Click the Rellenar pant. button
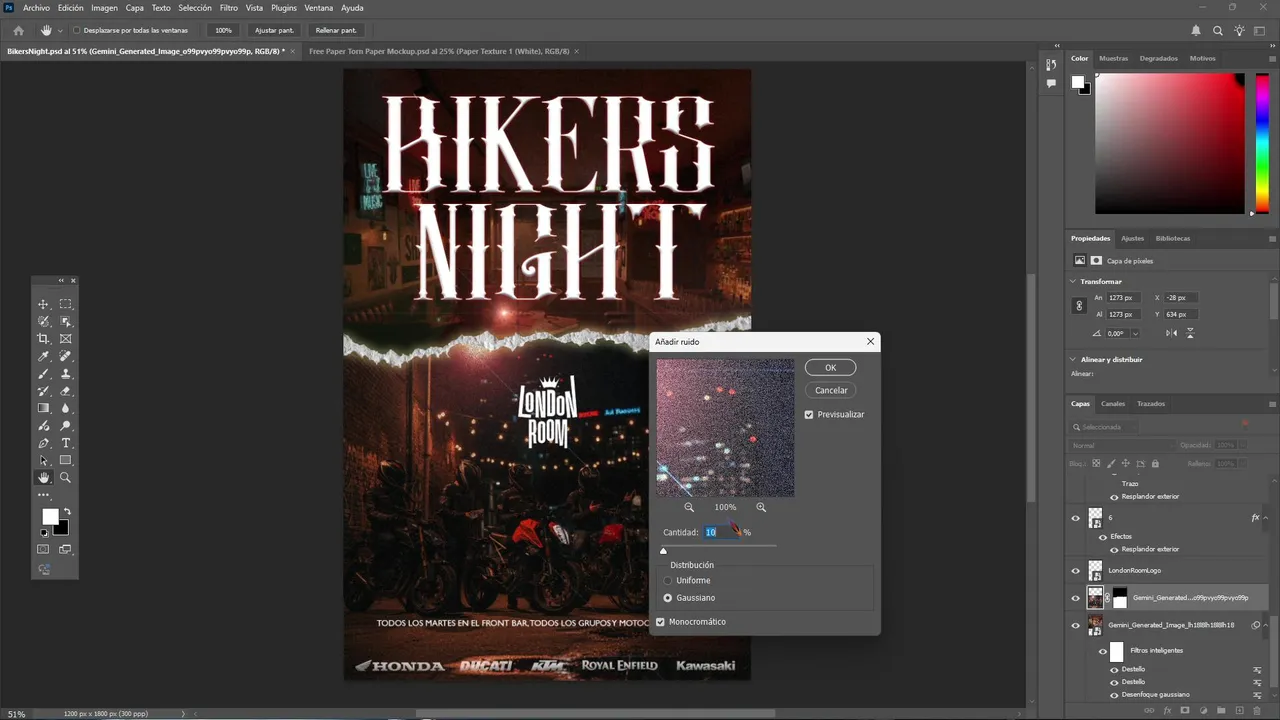Image resolution: width=1280 pixels, height=720 pixels. coord(335,30)
